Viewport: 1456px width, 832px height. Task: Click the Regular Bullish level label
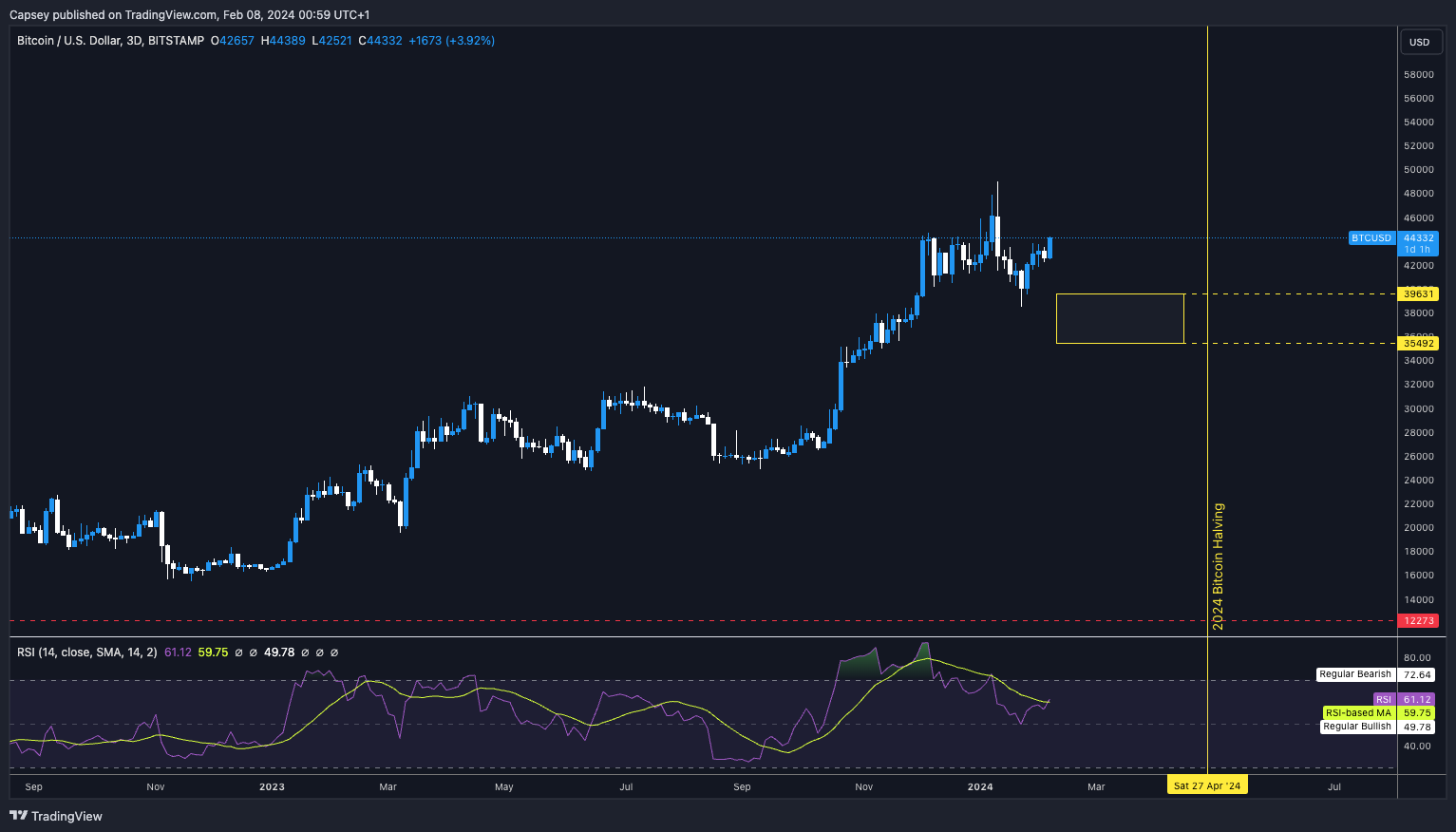1356,727
